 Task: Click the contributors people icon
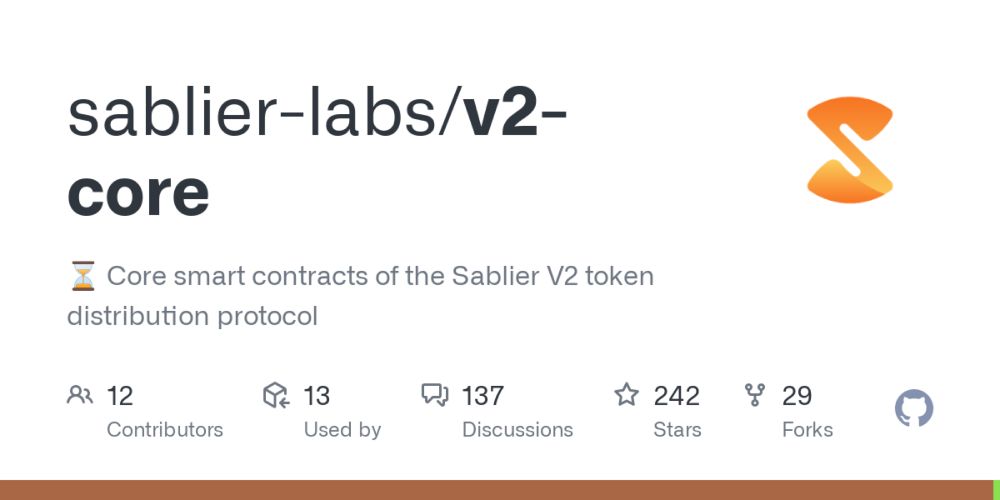(80, 395)
